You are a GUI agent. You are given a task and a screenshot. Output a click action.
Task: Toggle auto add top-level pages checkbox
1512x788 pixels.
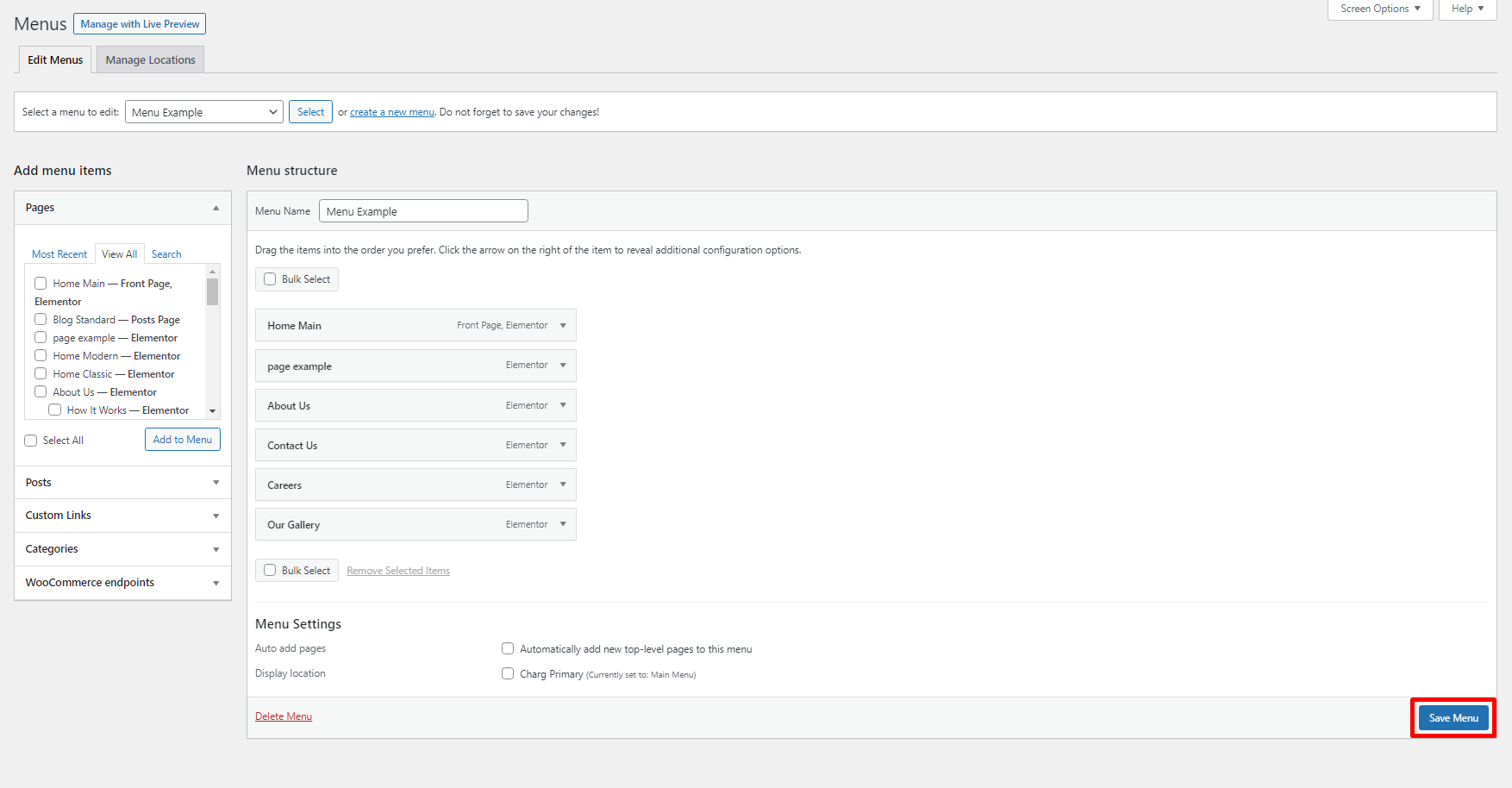point(508,648)
